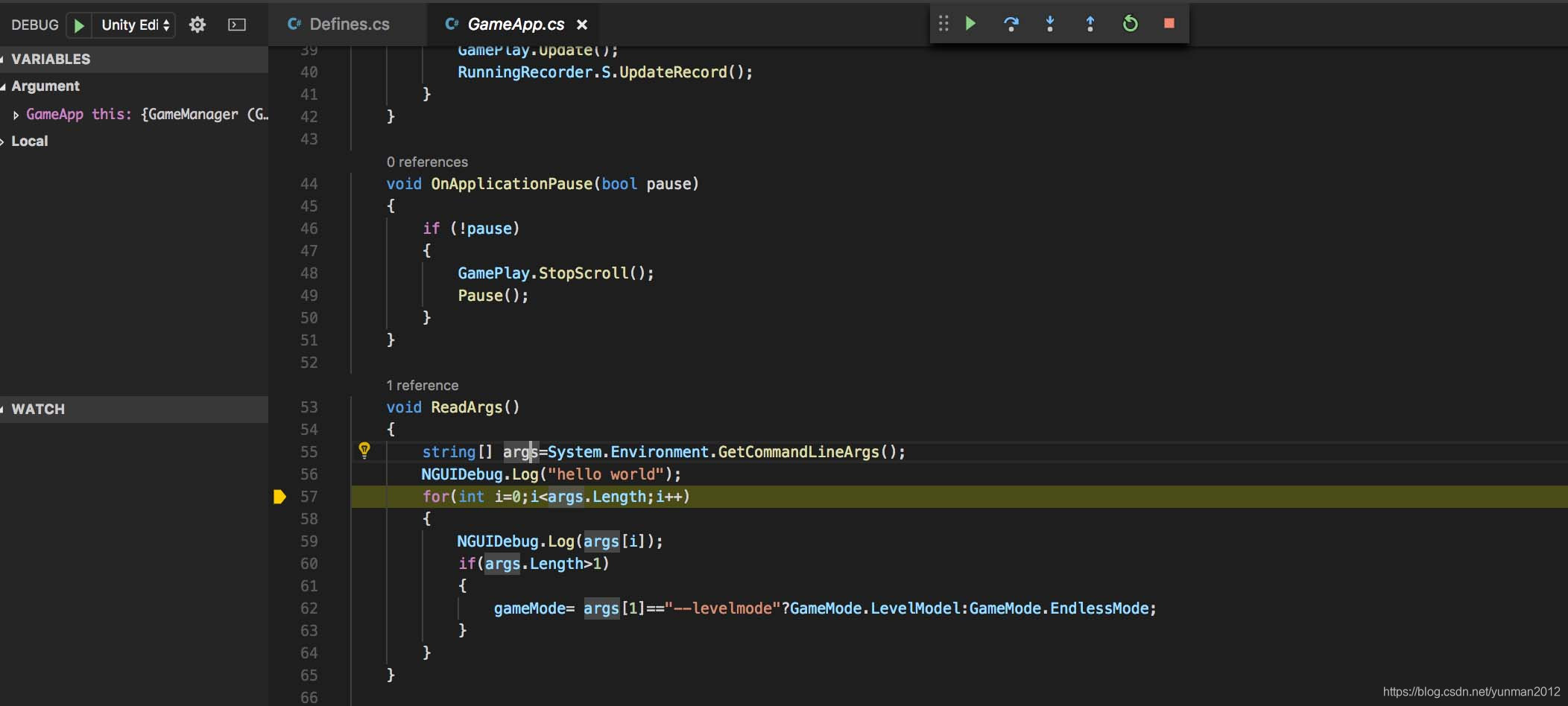Image resolution: width=1568 pixels, height=706 pixels.
Task: Click the DEBUG panel title
Action: click(x=34, y=25)
